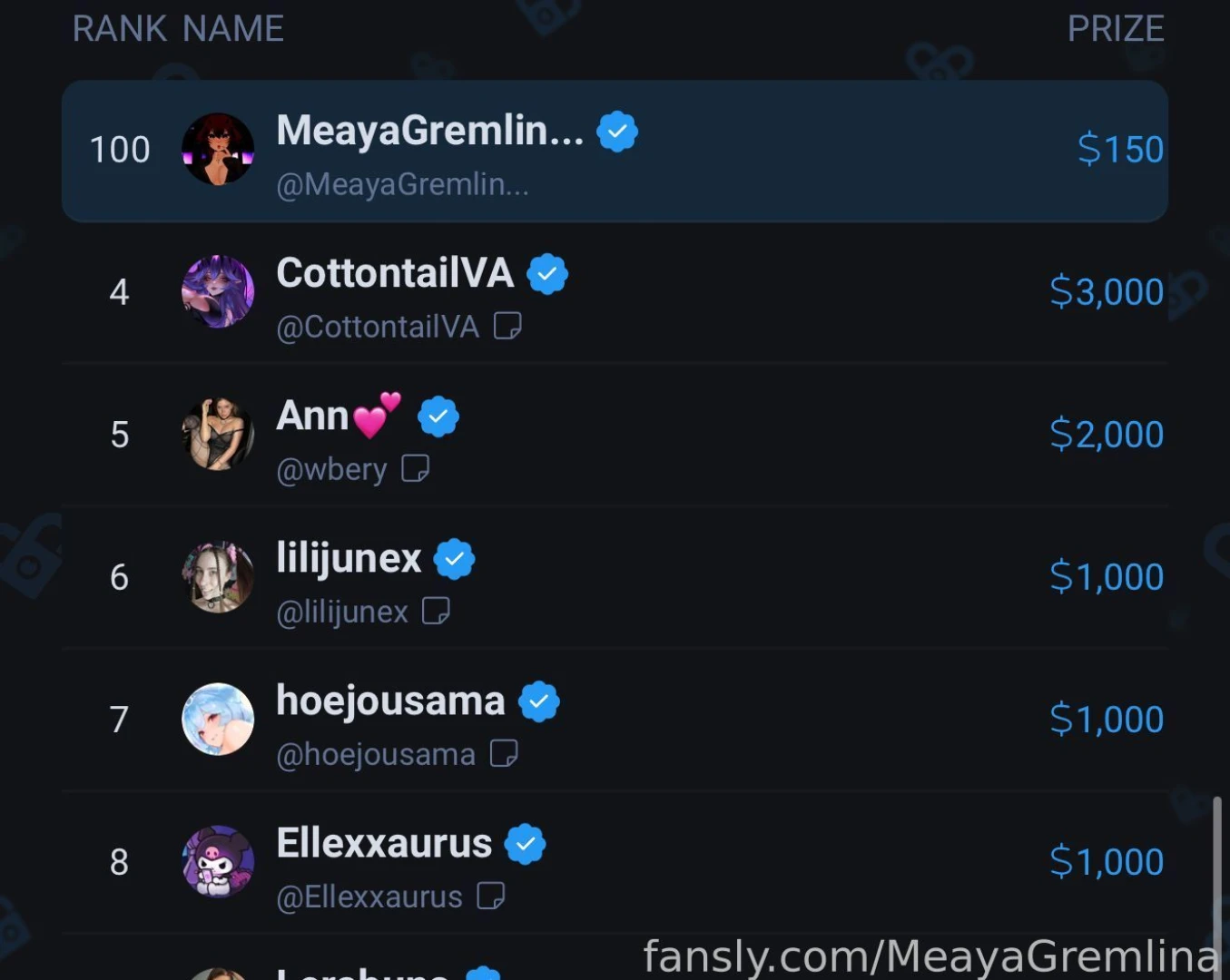The width and height of the screenshot is (1230, 980).
Task: Click the note icon beside @CottontailVA
Action: pos(507,326)
